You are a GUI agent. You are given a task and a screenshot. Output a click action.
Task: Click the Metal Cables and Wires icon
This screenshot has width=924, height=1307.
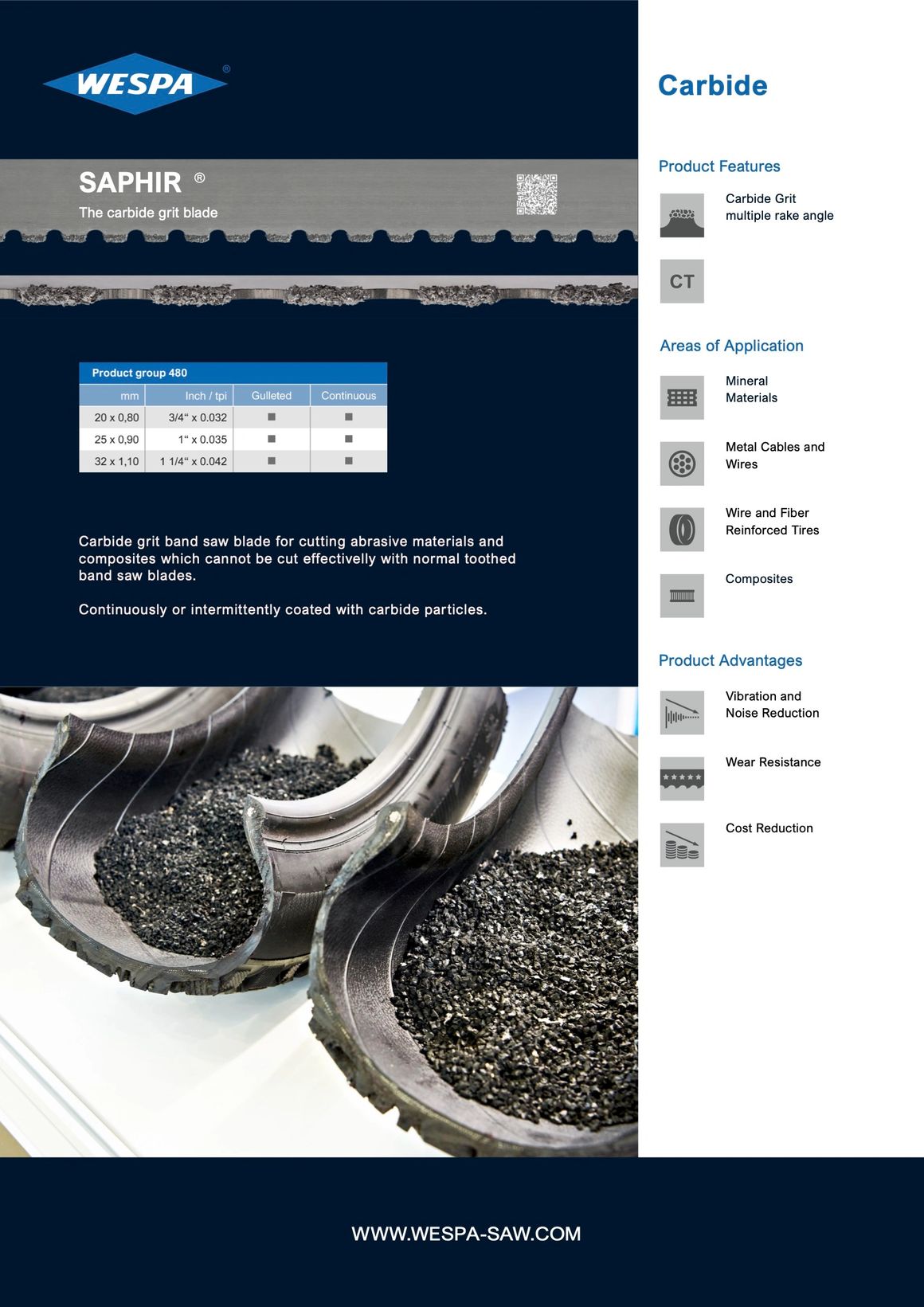[x=682, y=464]
